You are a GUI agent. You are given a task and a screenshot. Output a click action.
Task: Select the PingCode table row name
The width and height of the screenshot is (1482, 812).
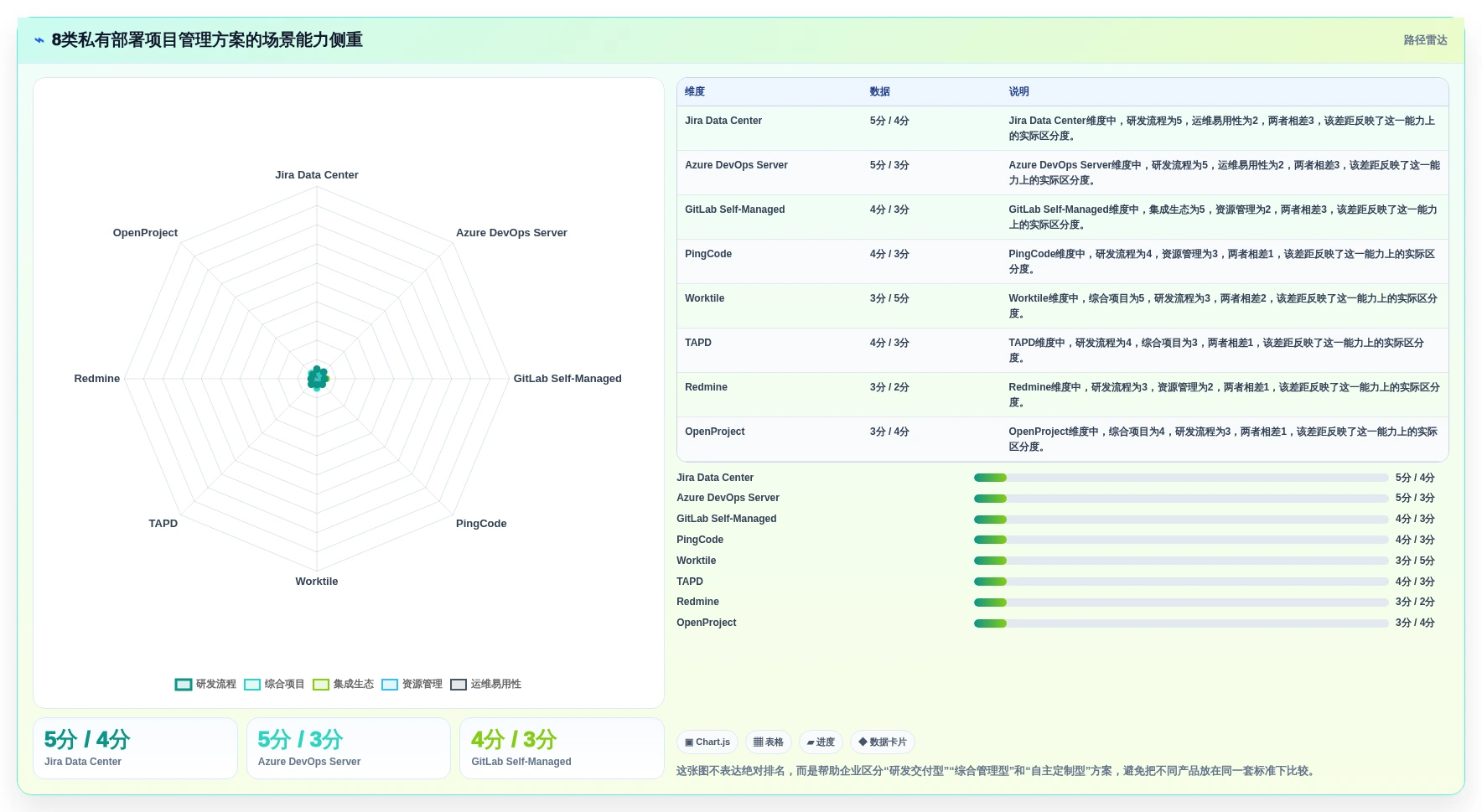coord(708,254)
